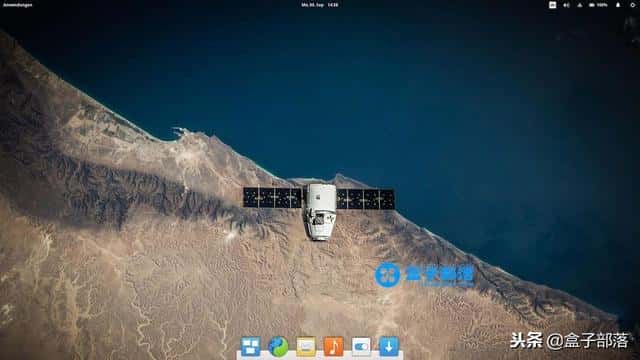Open the notifications bell indicator
This screenshot has height=360, width=640.
pos(618,5)
